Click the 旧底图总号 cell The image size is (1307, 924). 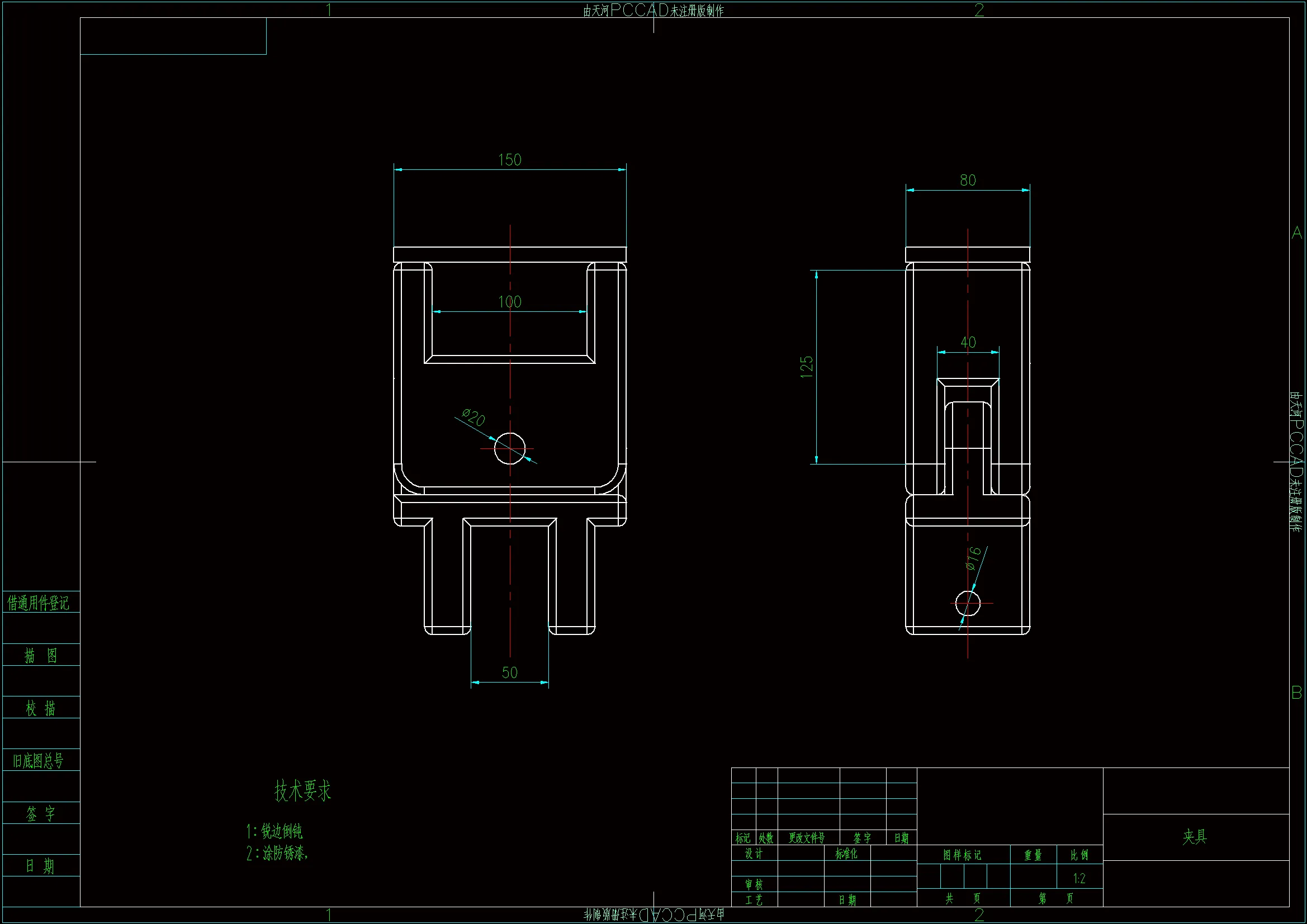pos(38,761)
